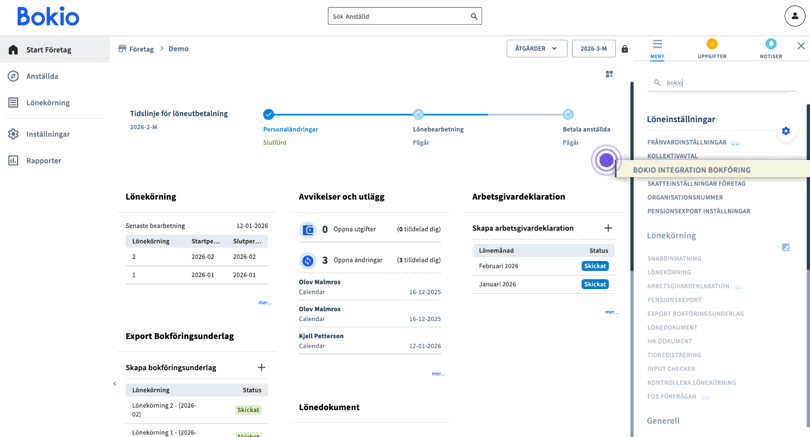Open the user profile avatar icon
Image resolution: width=810 pixels, height=437 pixels.
(794, 17)
